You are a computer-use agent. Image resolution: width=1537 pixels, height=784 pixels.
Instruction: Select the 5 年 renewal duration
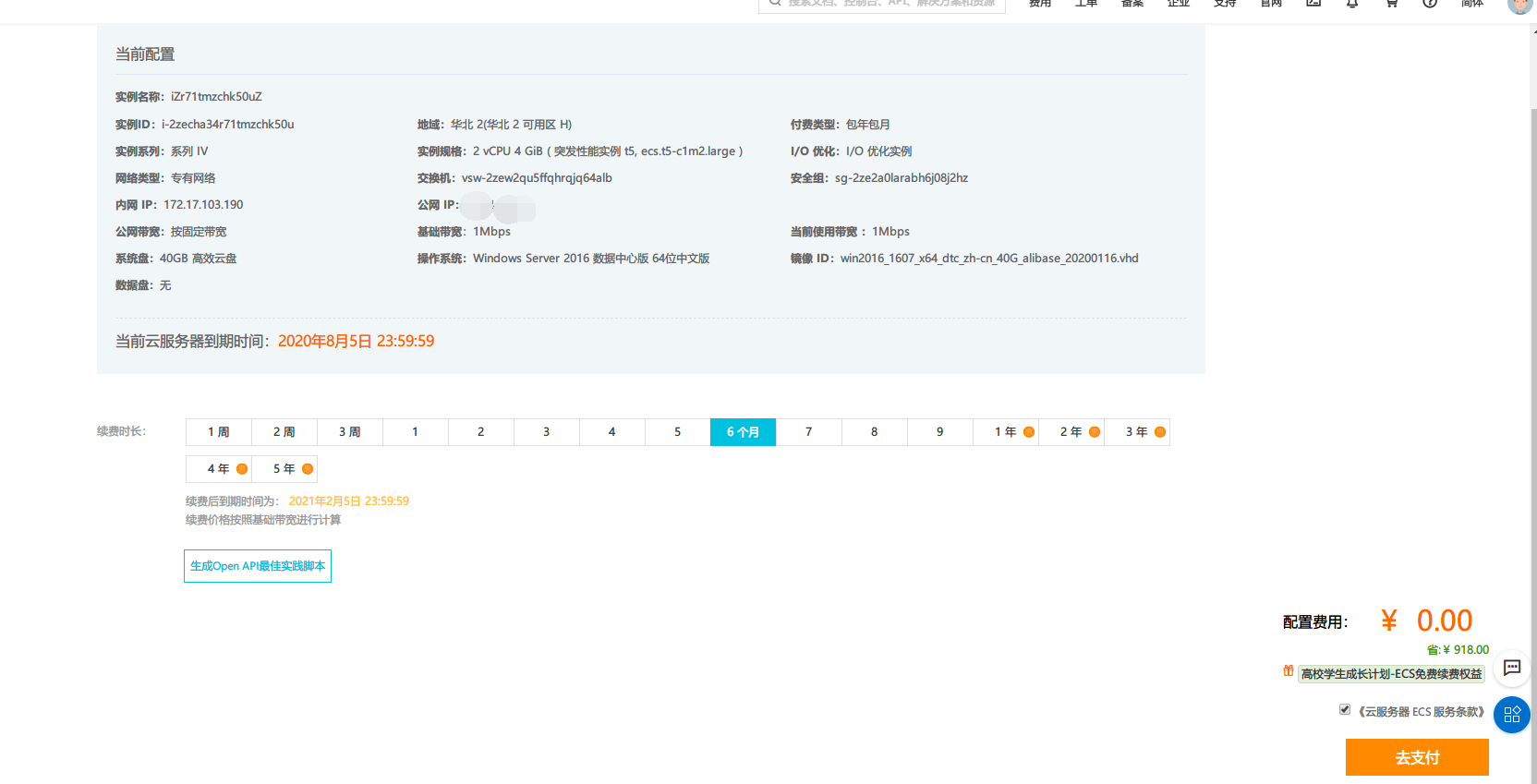[x=284, y=469]
